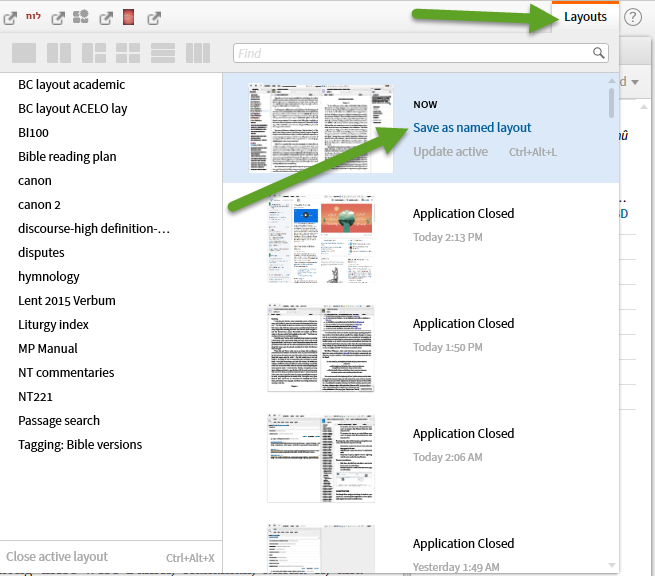Open the gray blocks shortcut icon

pos(81,17)
